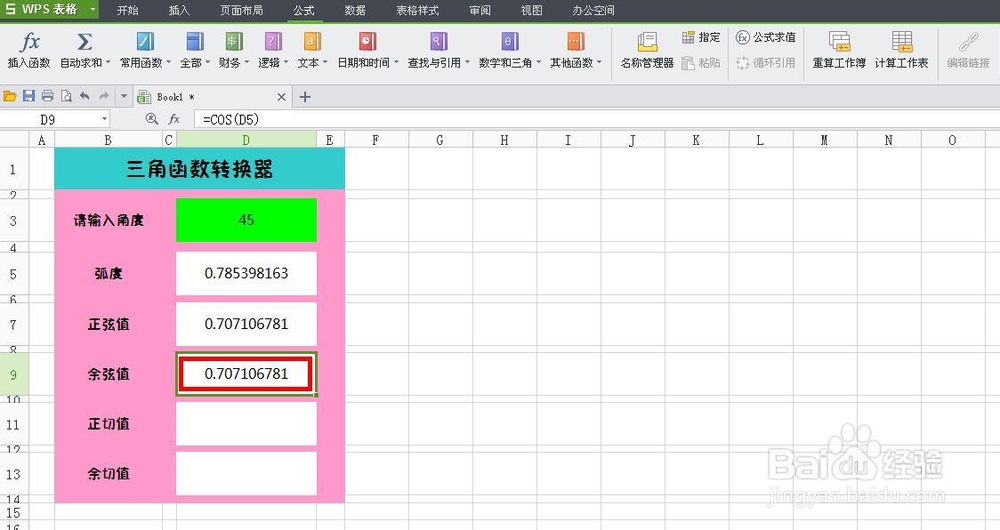Click Define name (指定) button
1000x530 pixels.
[701, 38]
